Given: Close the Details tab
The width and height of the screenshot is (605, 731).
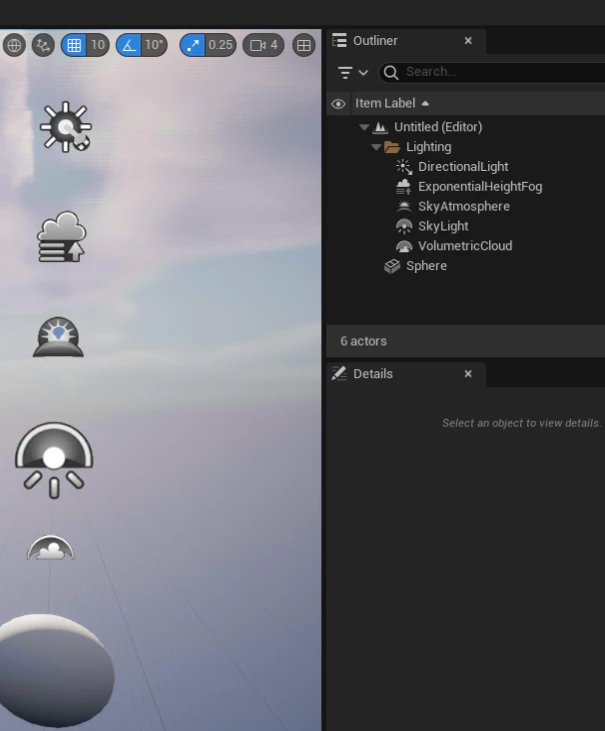Looking at the screenshot, I should (468, 374).
